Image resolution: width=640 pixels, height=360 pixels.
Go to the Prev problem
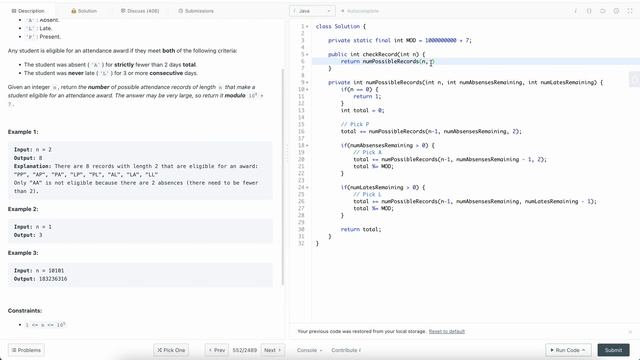217,350
